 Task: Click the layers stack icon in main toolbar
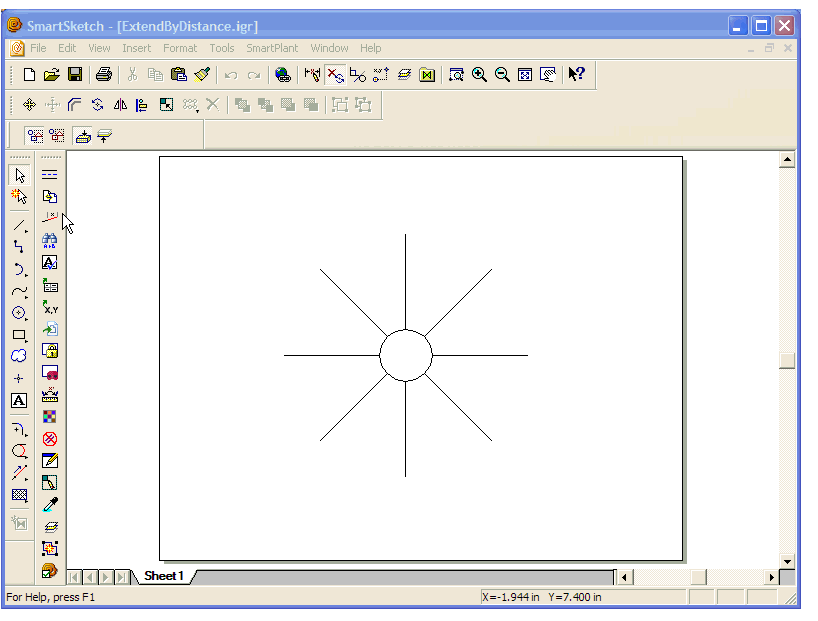[x=404, y=75]
